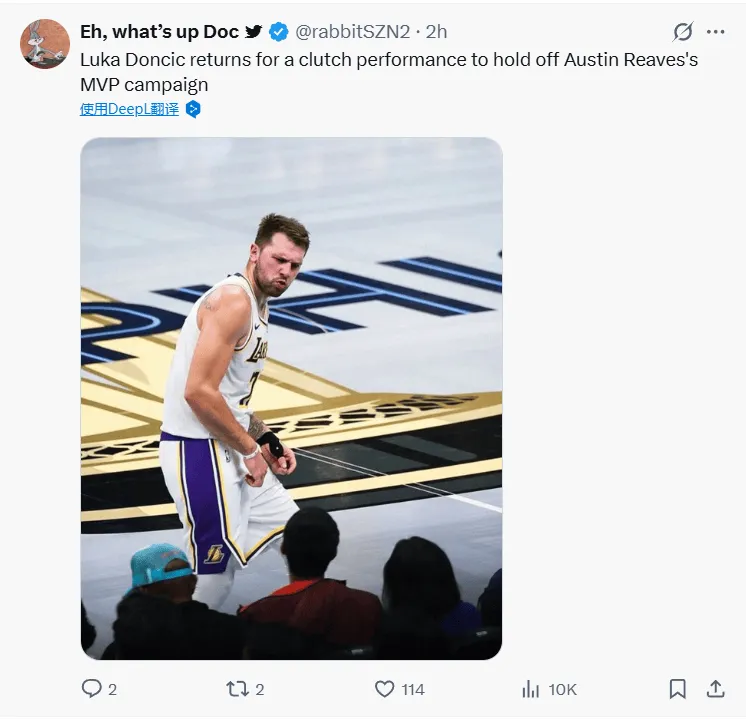Open the @rabbitSZN2 handle link
Viewport: 746px width, 719px height.
[x=354, y=32]
